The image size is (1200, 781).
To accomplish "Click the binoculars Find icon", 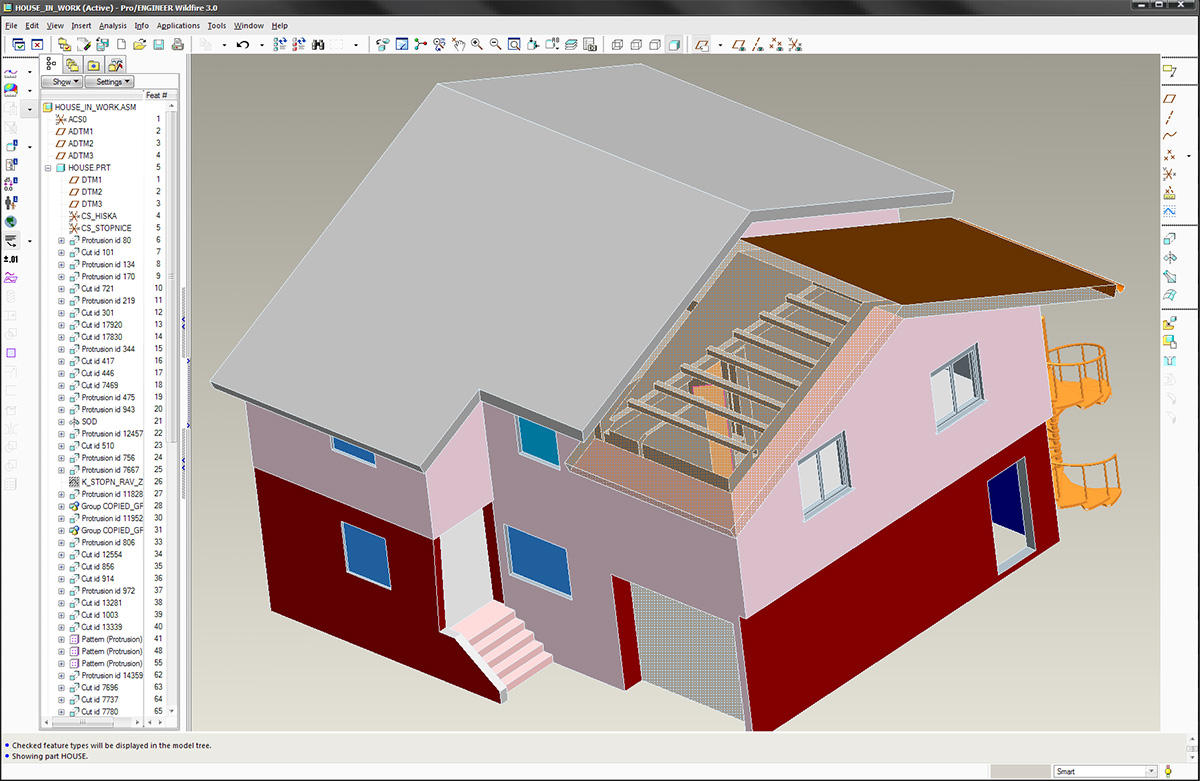I will coord(318,44).
